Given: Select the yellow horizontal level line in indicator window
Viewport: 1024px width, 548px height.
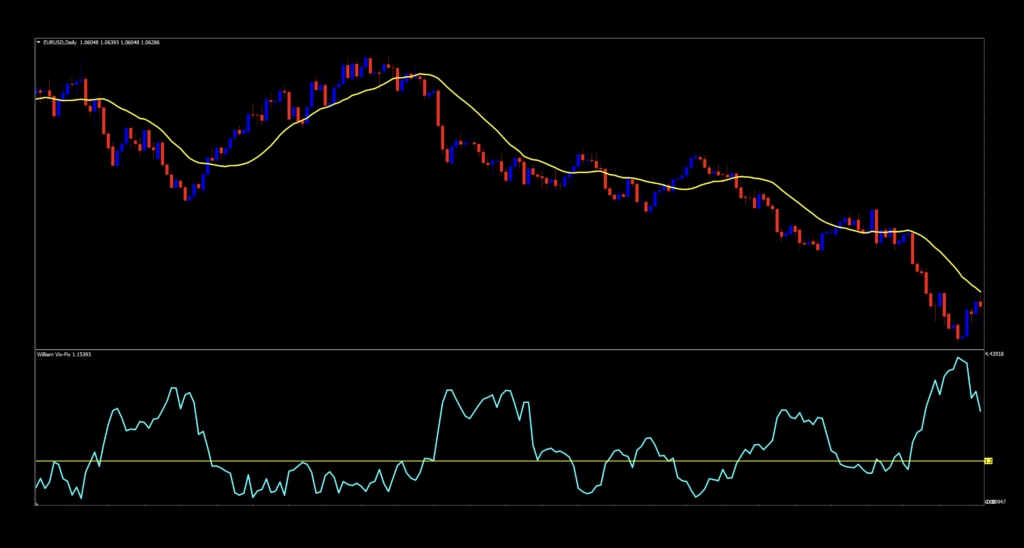Looking at the screenshot, I should (500, 461).
